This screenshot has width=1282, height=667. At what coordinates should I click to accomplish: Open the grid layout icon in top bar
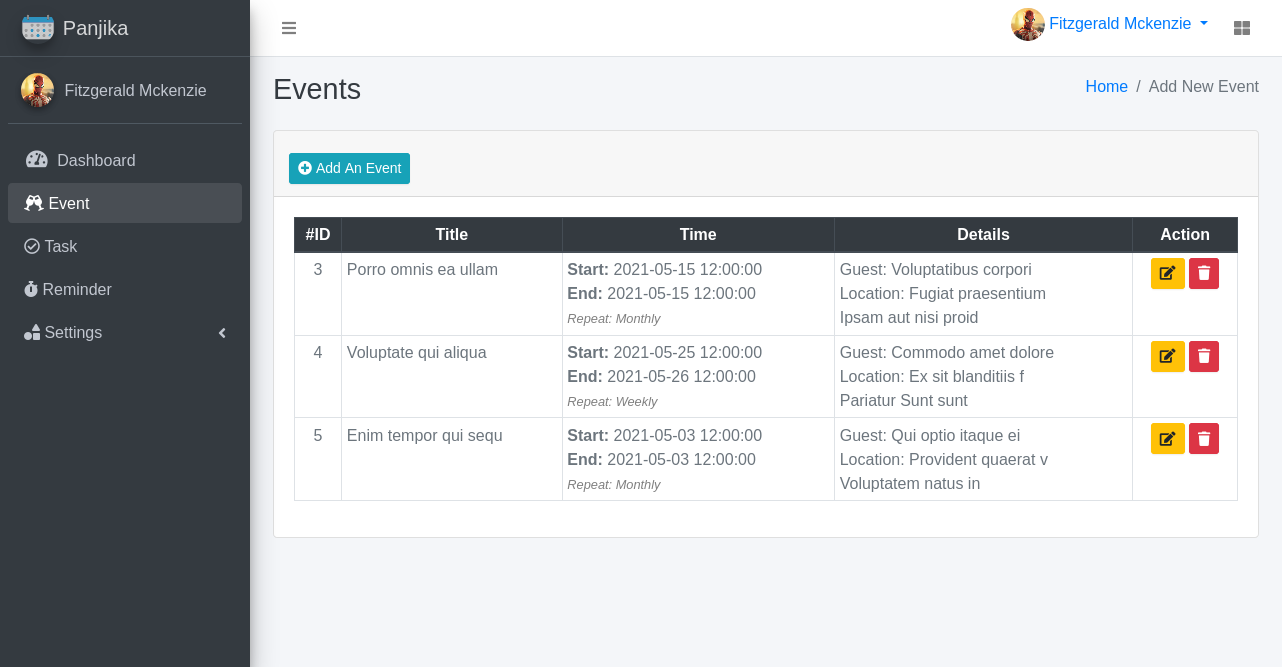pyautogui.click(x=1242, y=28)
